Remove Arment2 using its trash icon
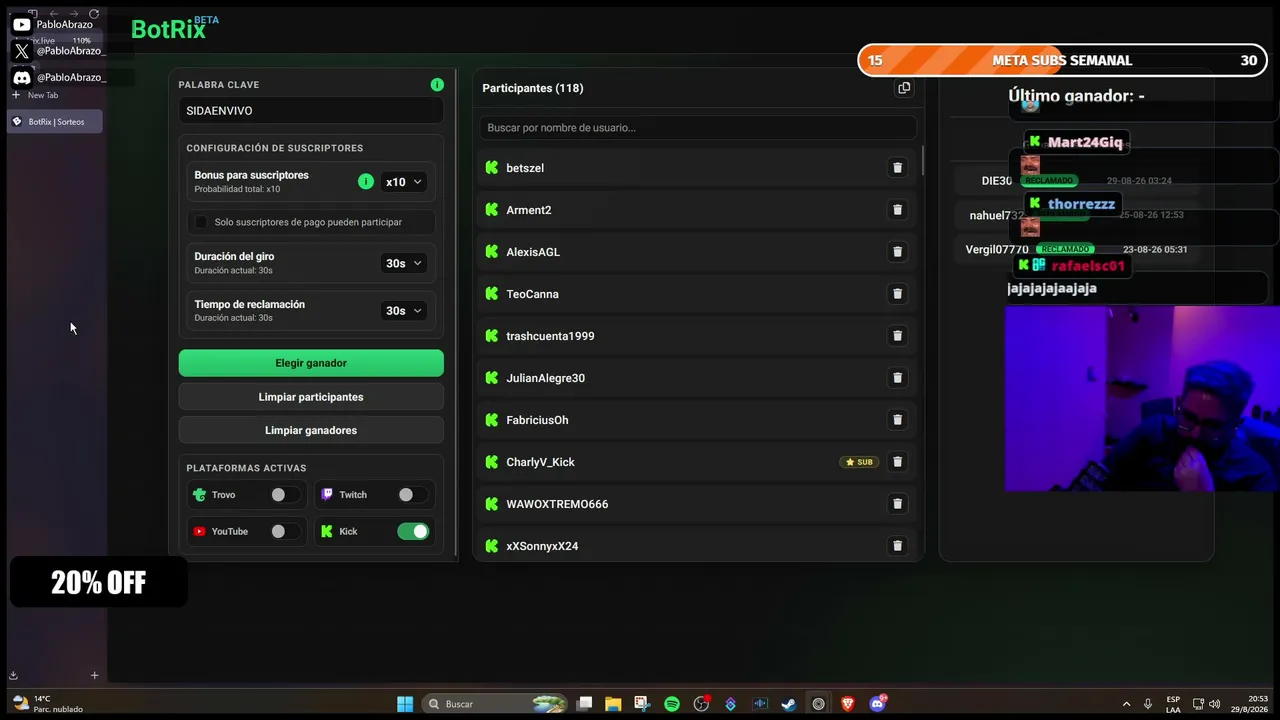1280x720 pixels. tap(897, 210)
